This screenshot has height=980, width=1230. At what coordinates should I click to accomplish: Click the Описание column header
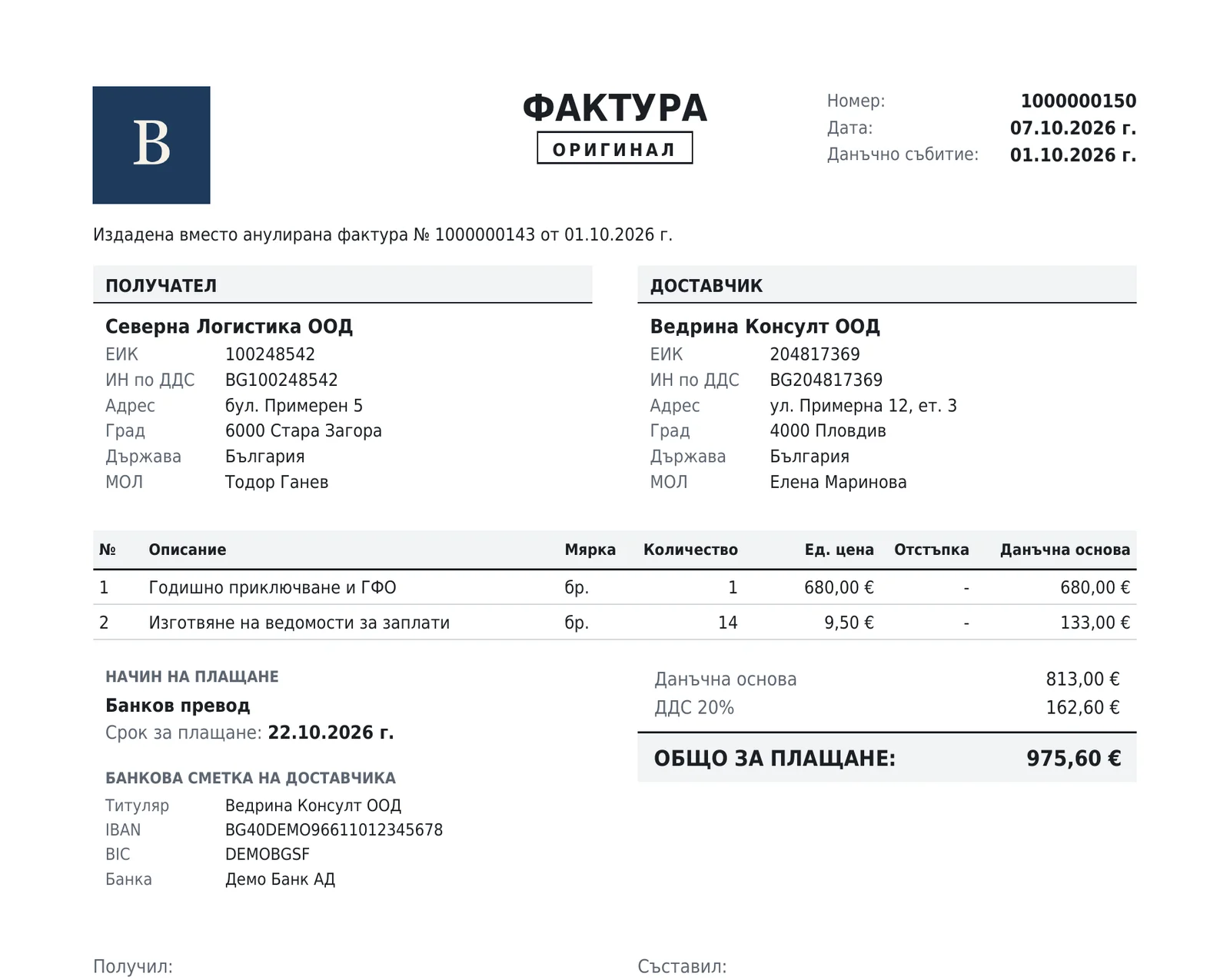(188, 550)
